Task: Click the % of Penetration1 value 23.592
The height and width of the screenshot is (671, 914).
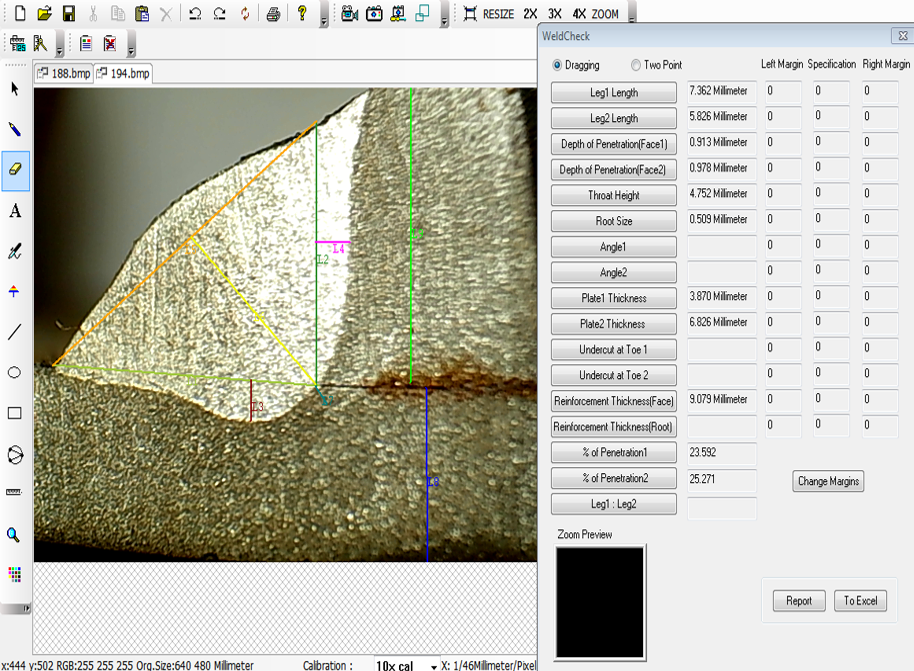Action: click(722, 452)
